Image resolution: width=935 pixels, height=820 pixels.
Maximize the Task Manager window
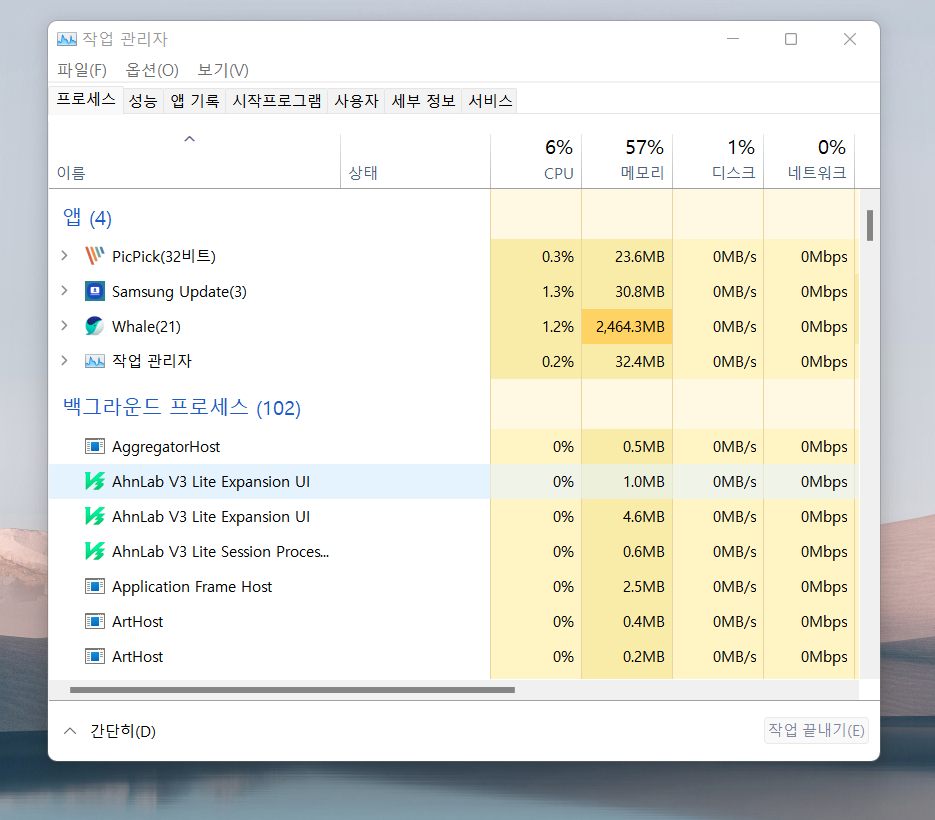791,39
